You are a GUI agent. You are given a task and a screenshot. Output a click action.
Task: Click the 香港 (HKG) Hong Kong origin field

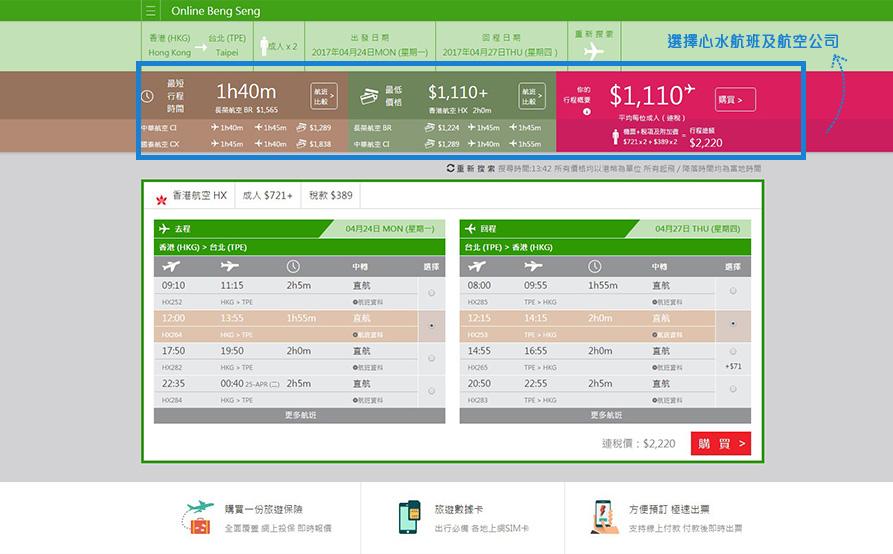170,45
